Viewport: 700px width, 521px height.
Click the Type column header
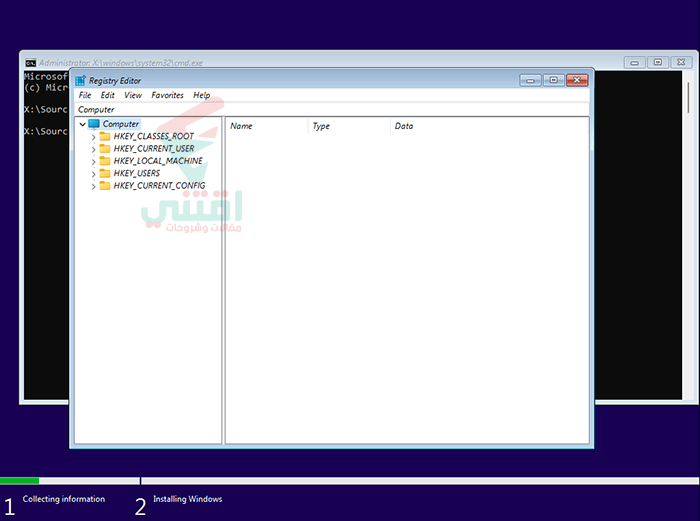click(x=349, y=126)
